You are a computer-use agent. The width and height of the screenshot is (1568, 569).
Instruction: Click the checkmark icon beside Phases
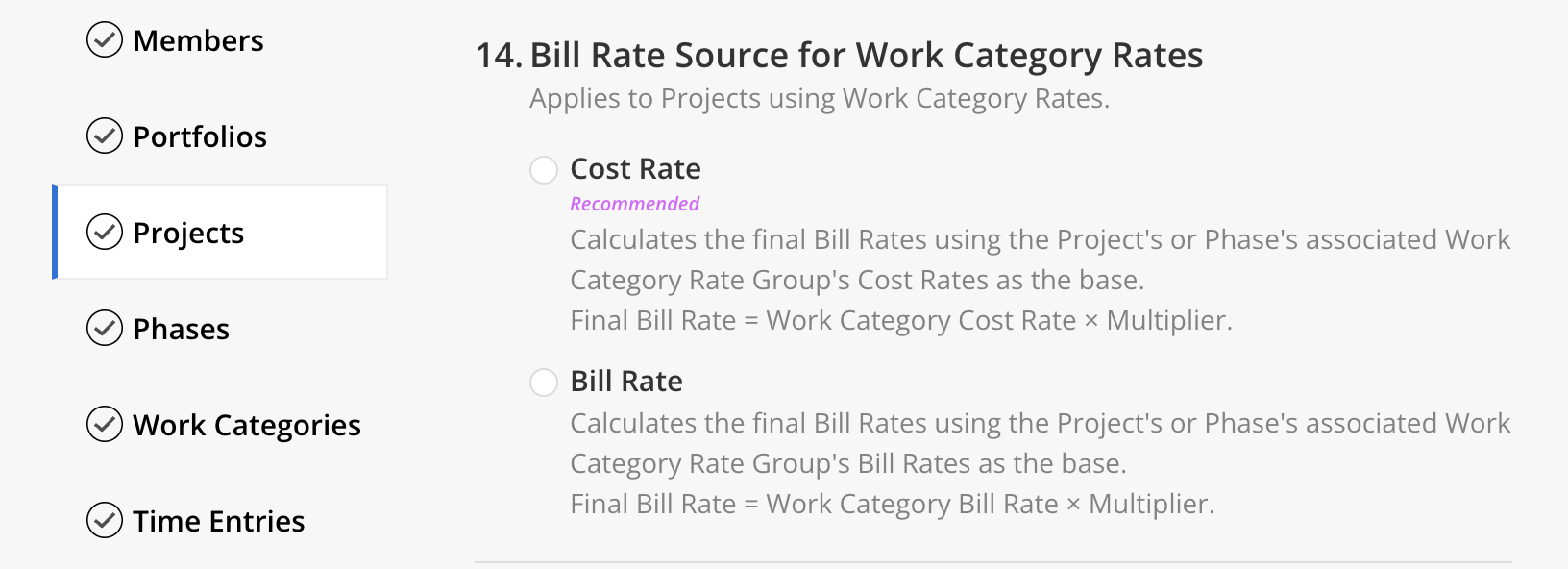pyautogui.click(x=105, y=329)
